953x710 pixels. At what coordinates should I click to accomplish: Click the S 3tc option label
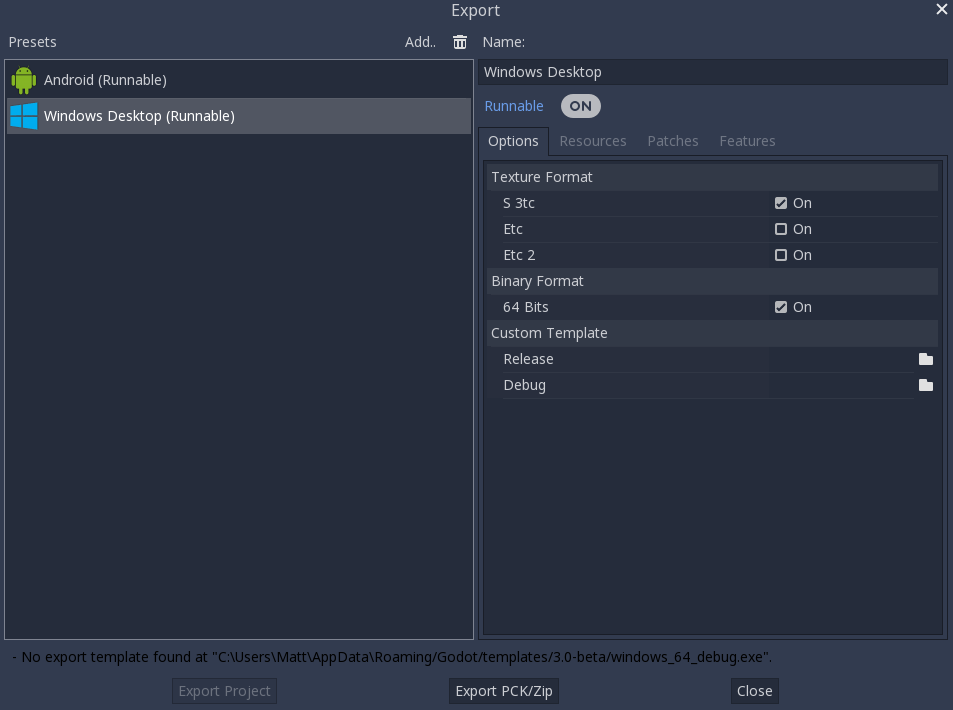pyautogui.click(x=518, y=203)
